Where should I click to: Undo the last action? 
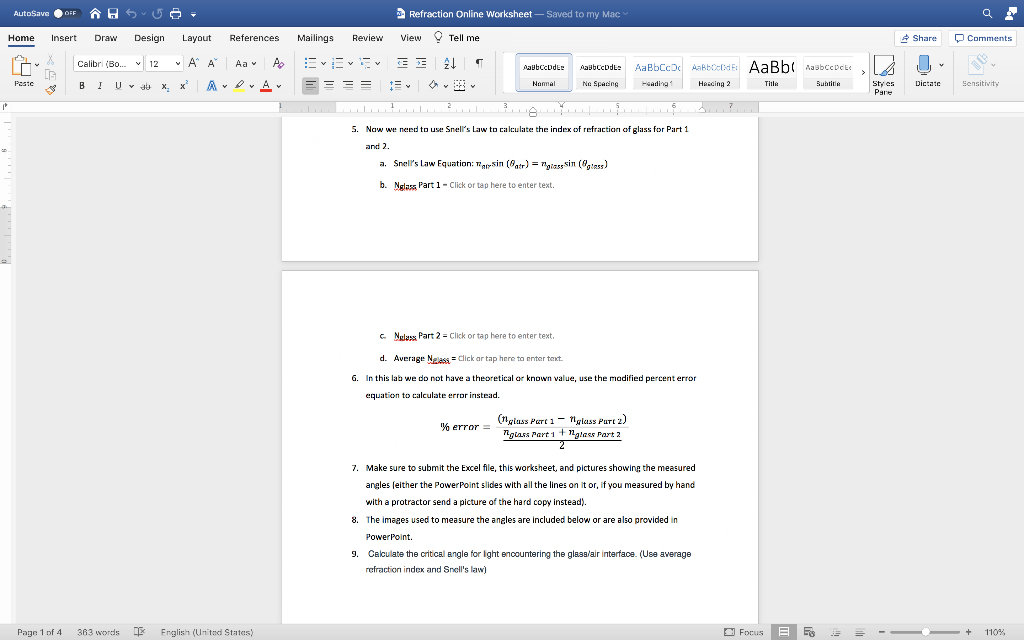(x=131, y=14)
